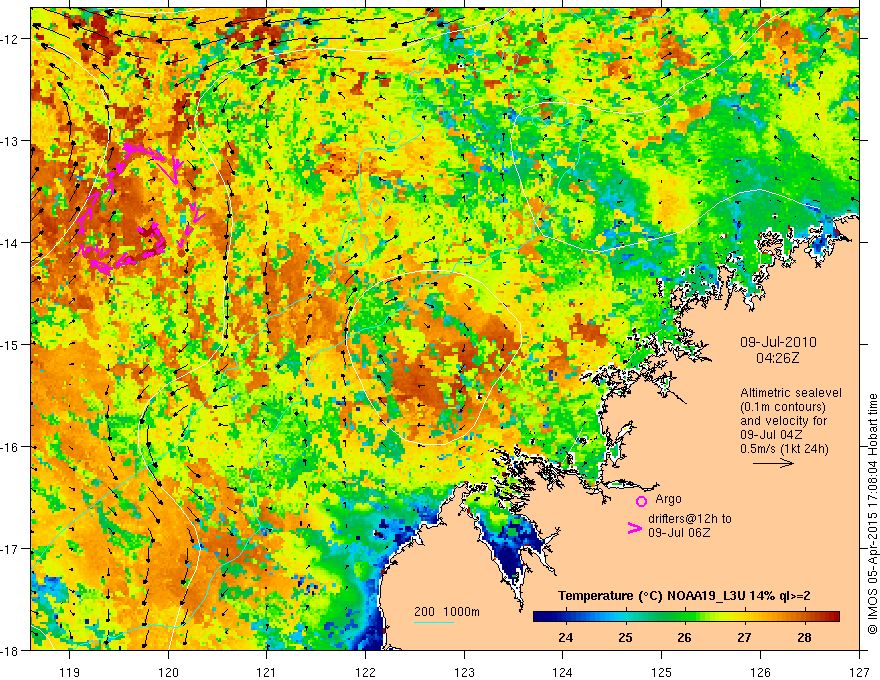Click the Argo legend label
The width and height of the screenshot is (880, 680).
point(668,499)
